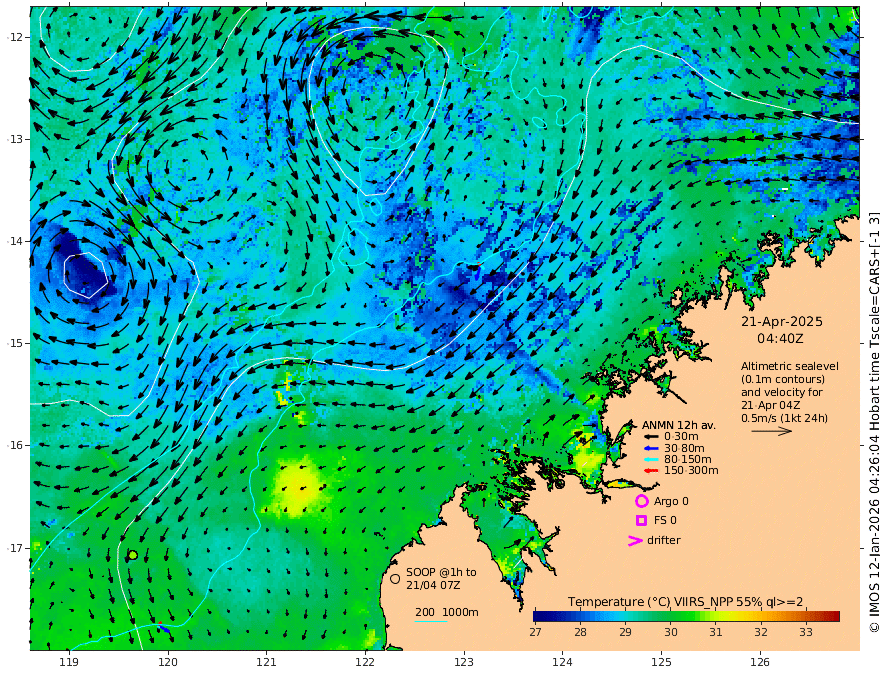Viewport: 880px width, 680px height.
Task: Click the small blue-red marker at bottom left near 120E
Action: point(163,627)
